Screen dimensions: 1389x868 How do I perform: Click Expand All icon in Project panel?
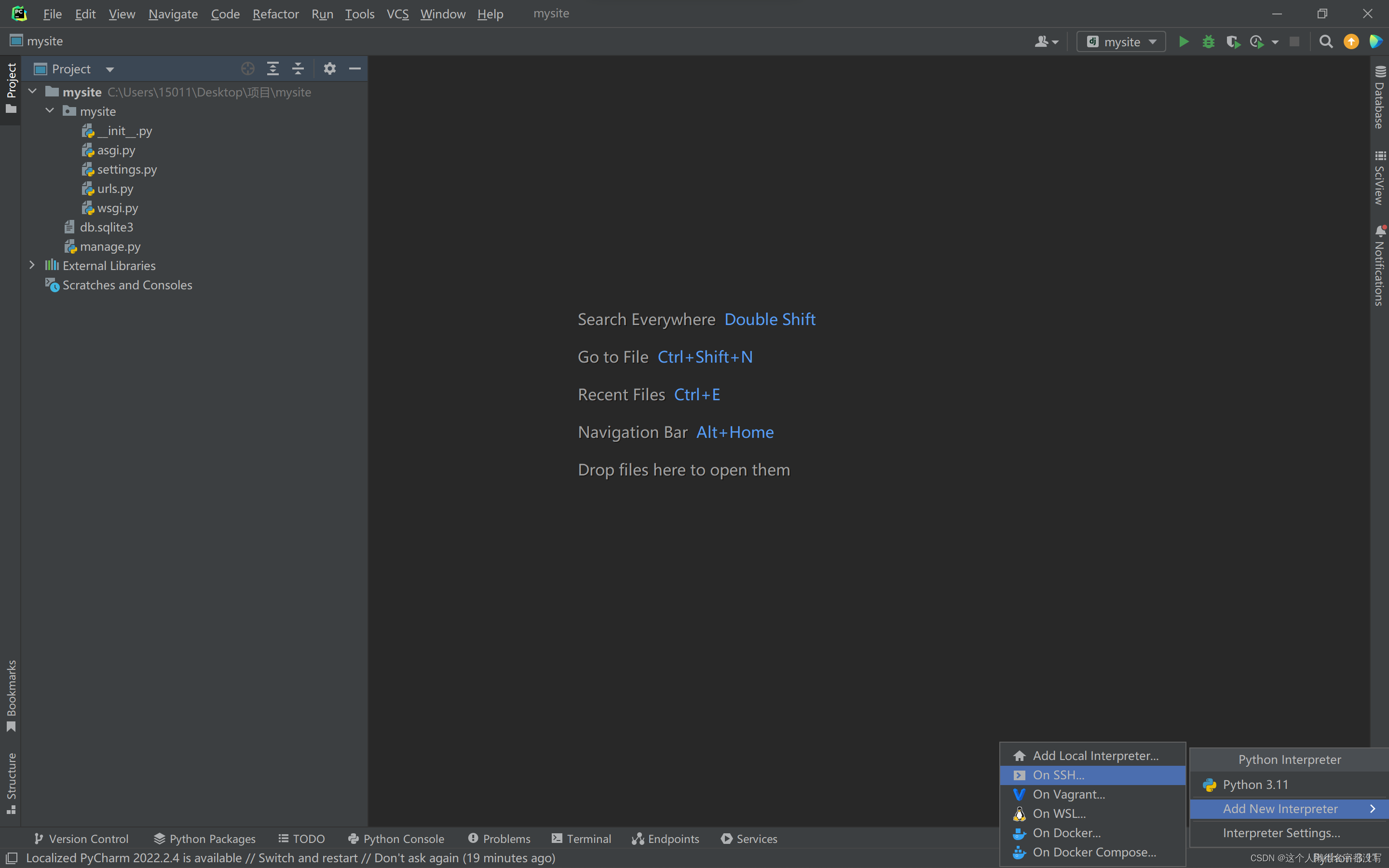(272, 69)
